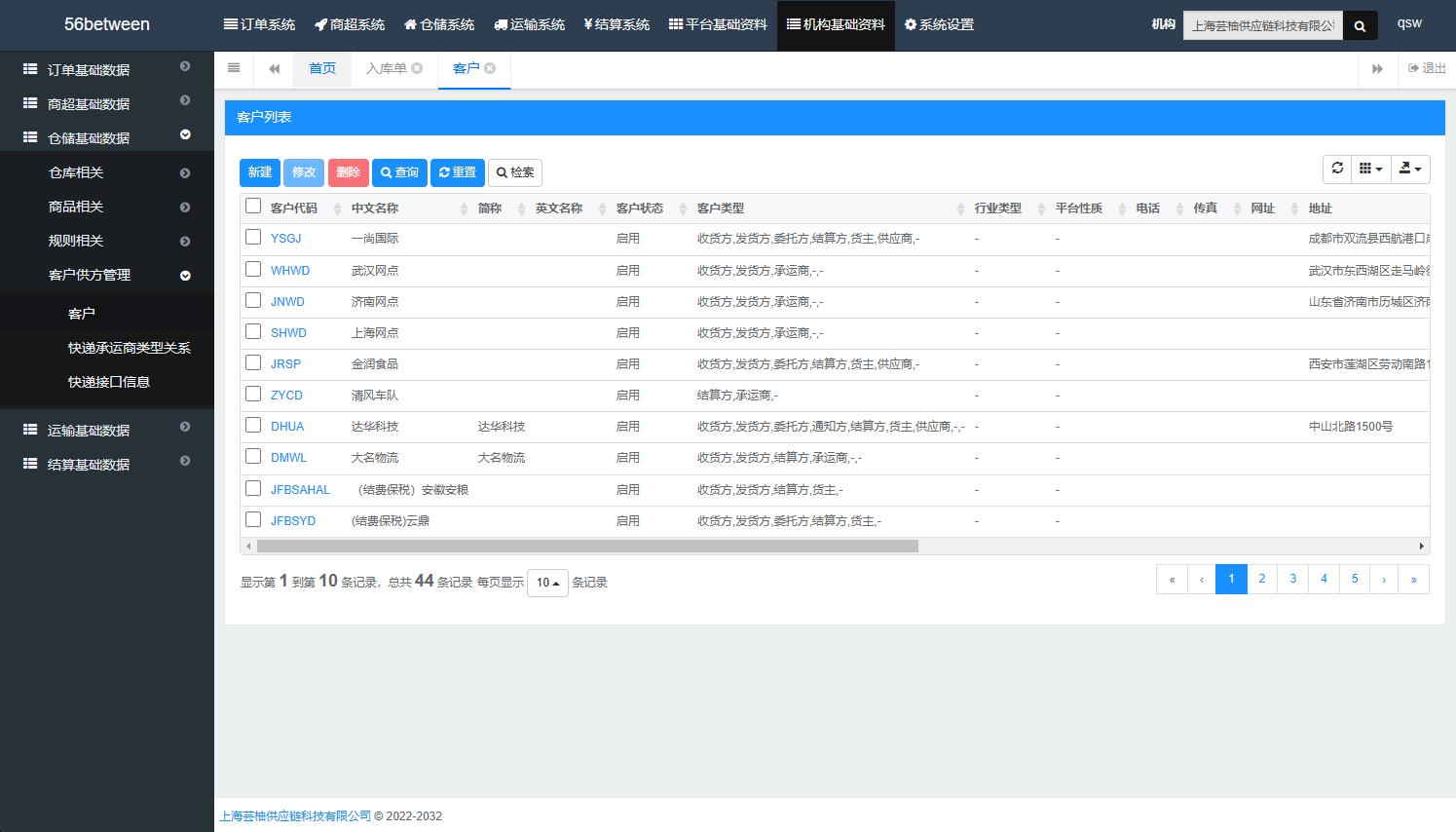Click the 订单基础数据 sidebar list icon
1456x832 pixels.
coord(30,69)
